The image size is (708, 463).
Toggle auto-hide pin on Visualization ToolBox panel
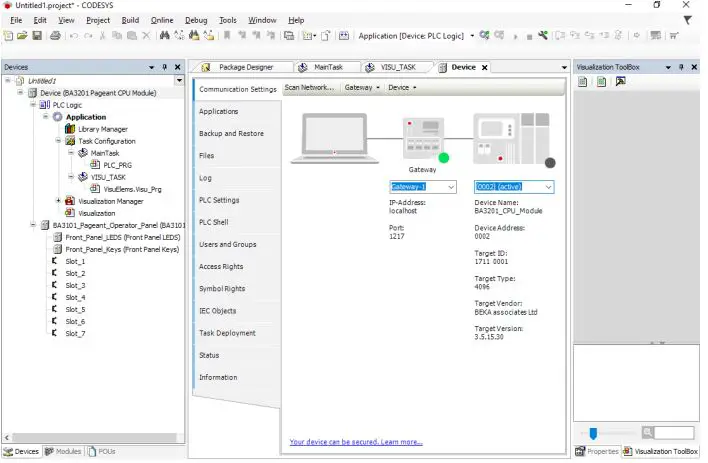[x=681, y=67]
